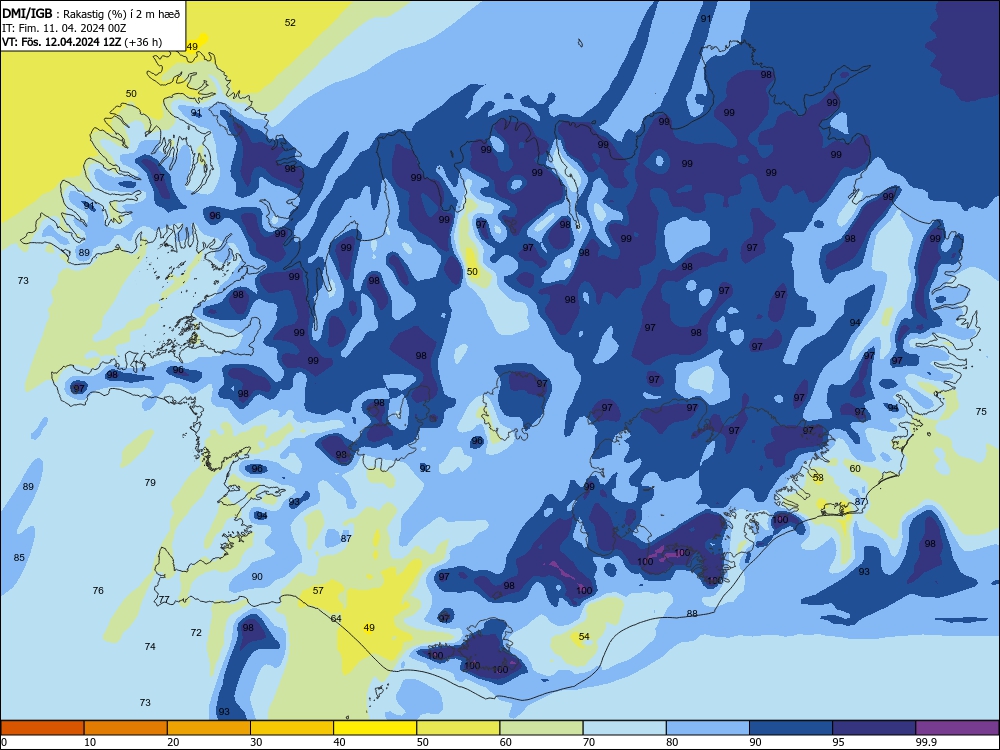Click the medium blue 90–95 legend swatch
Screen dimensions: 1000x750
(x=791, y=728)
